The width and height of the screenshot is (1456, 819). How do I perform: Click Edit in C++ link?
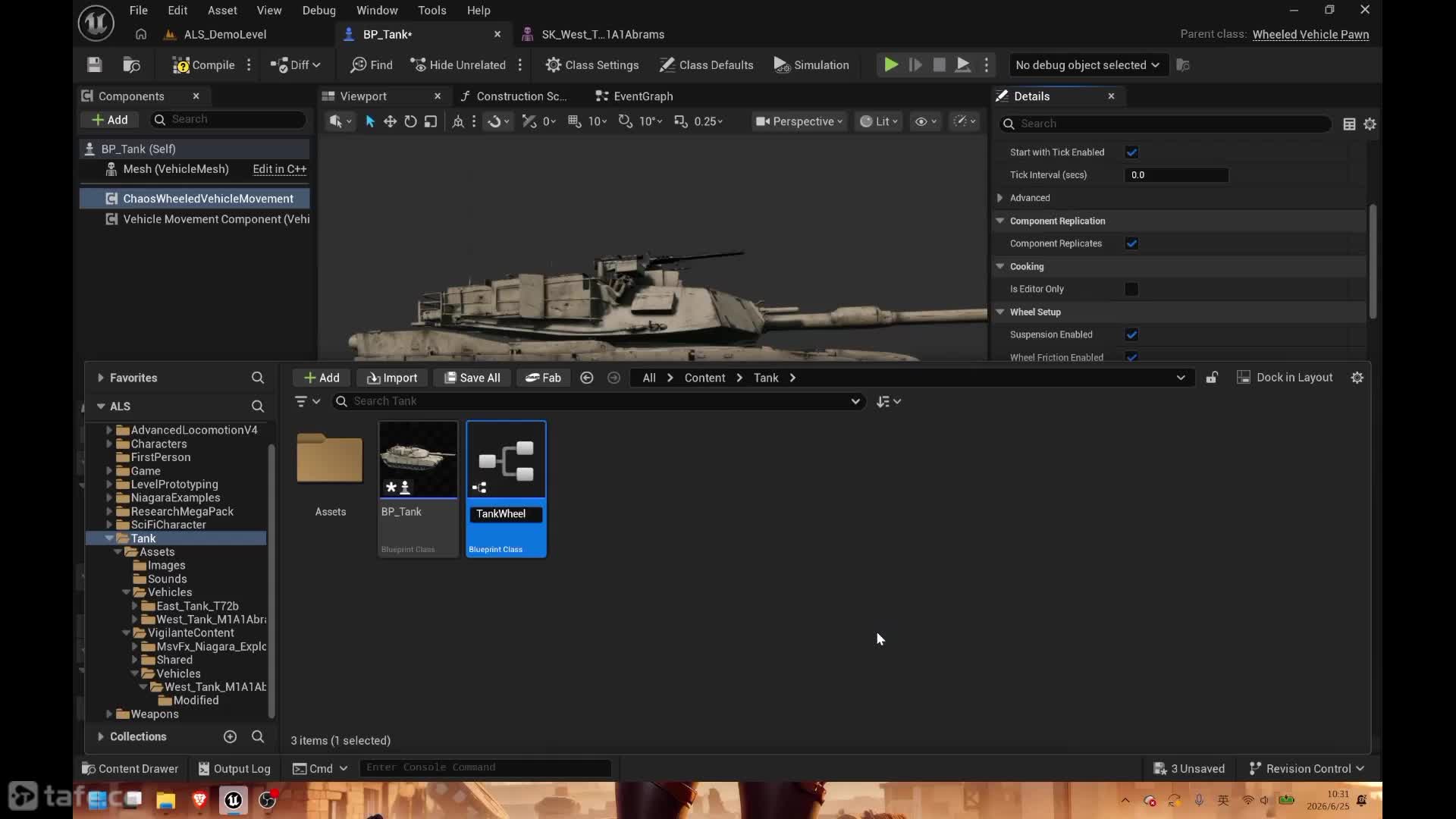[x=280, y=169]
